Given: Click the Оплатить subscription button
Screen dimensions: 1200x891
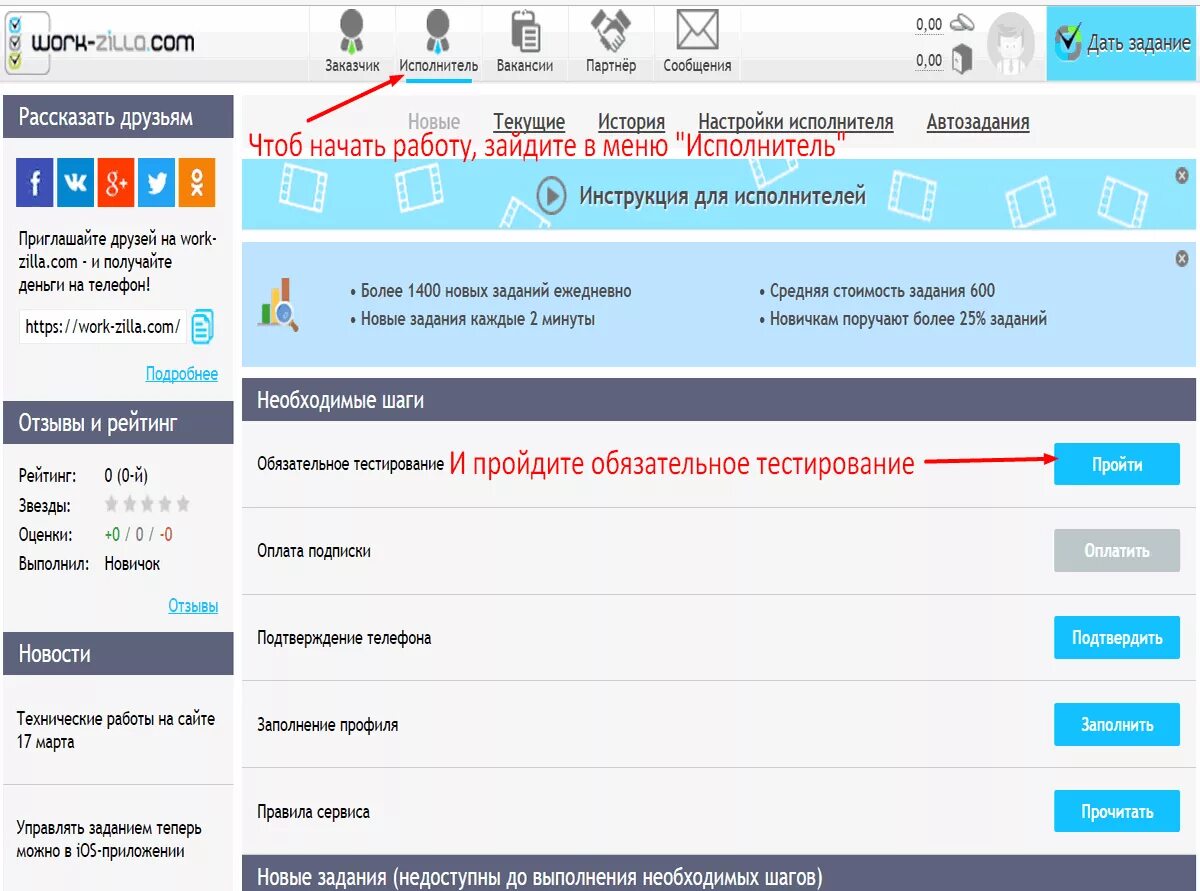Looking at the screenshot, I should pyautogui.click(x=1117, y=551).
